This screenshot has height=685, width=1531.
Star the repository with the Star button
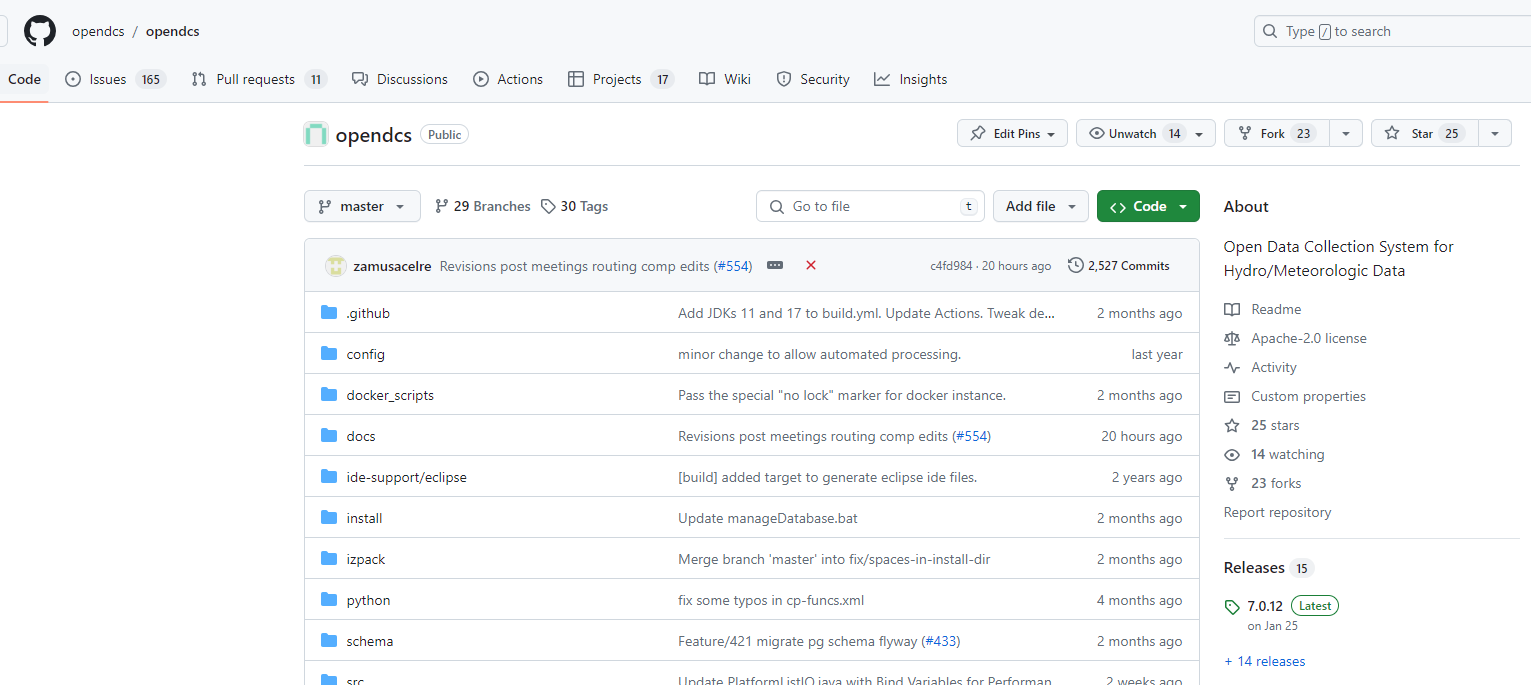click(x=1425, y=134)
